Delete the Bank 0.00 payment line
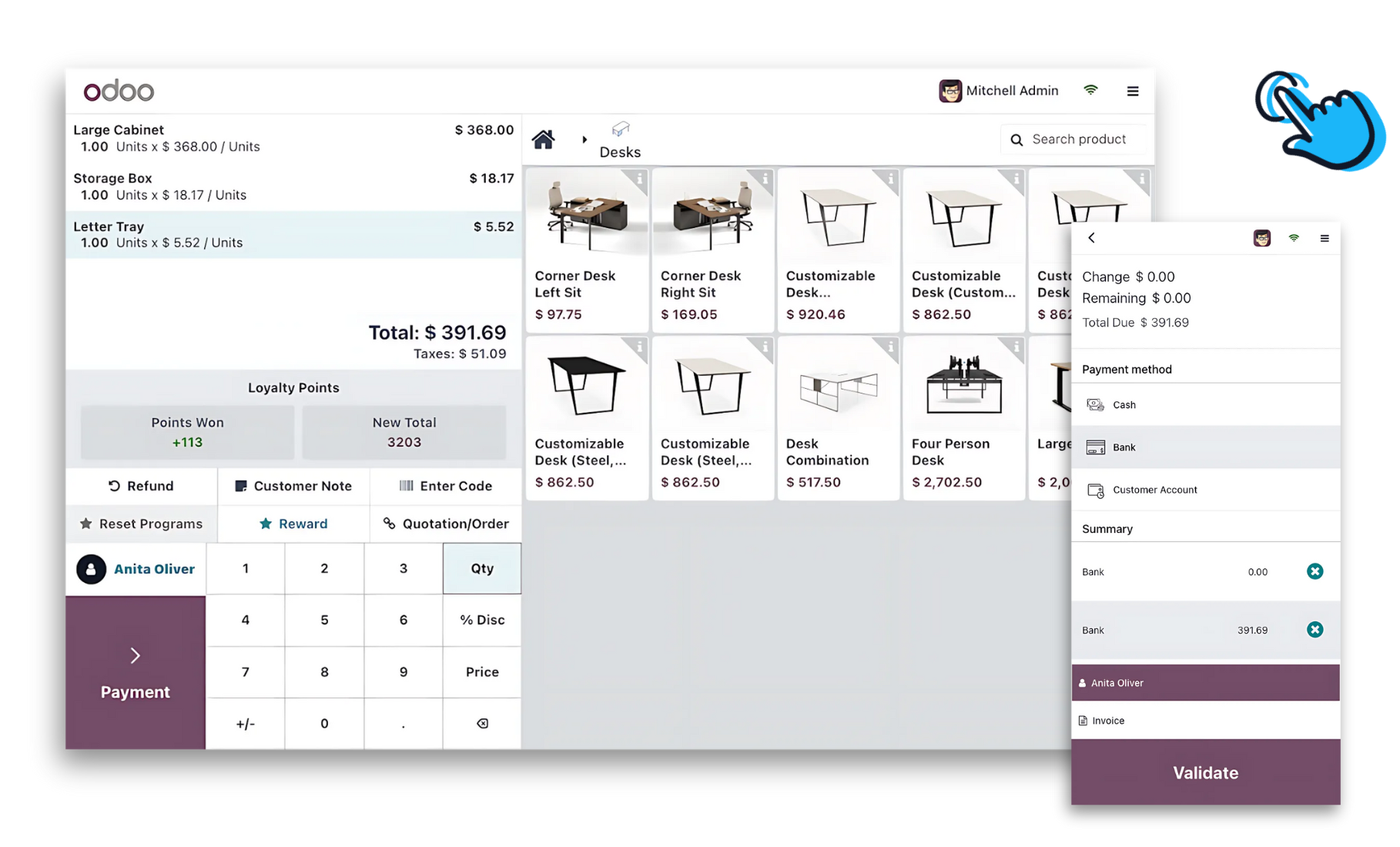The width and height of the screenshot is (1400, 847). [1315, 571]
